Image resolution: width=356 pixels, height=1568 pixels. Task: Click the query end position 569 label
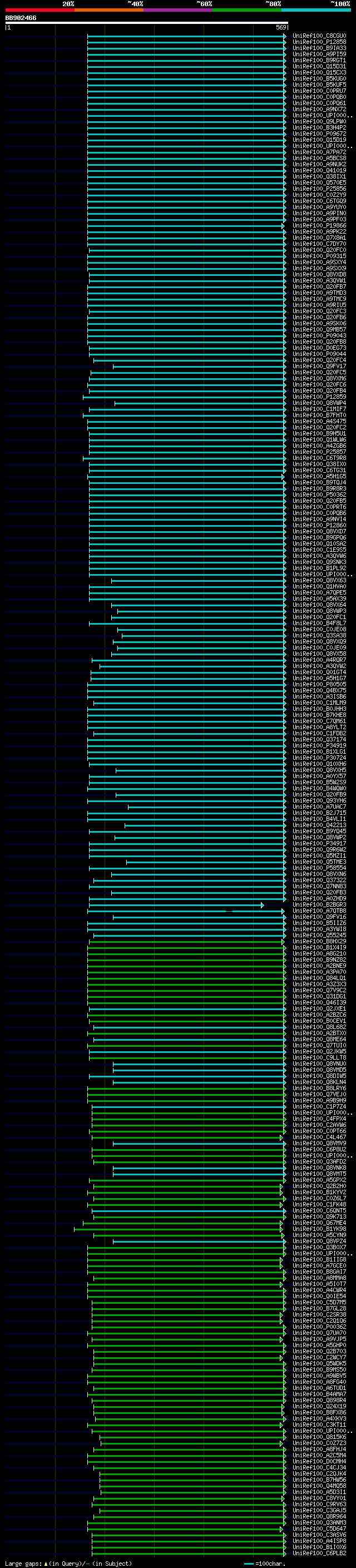click(281, 27)
